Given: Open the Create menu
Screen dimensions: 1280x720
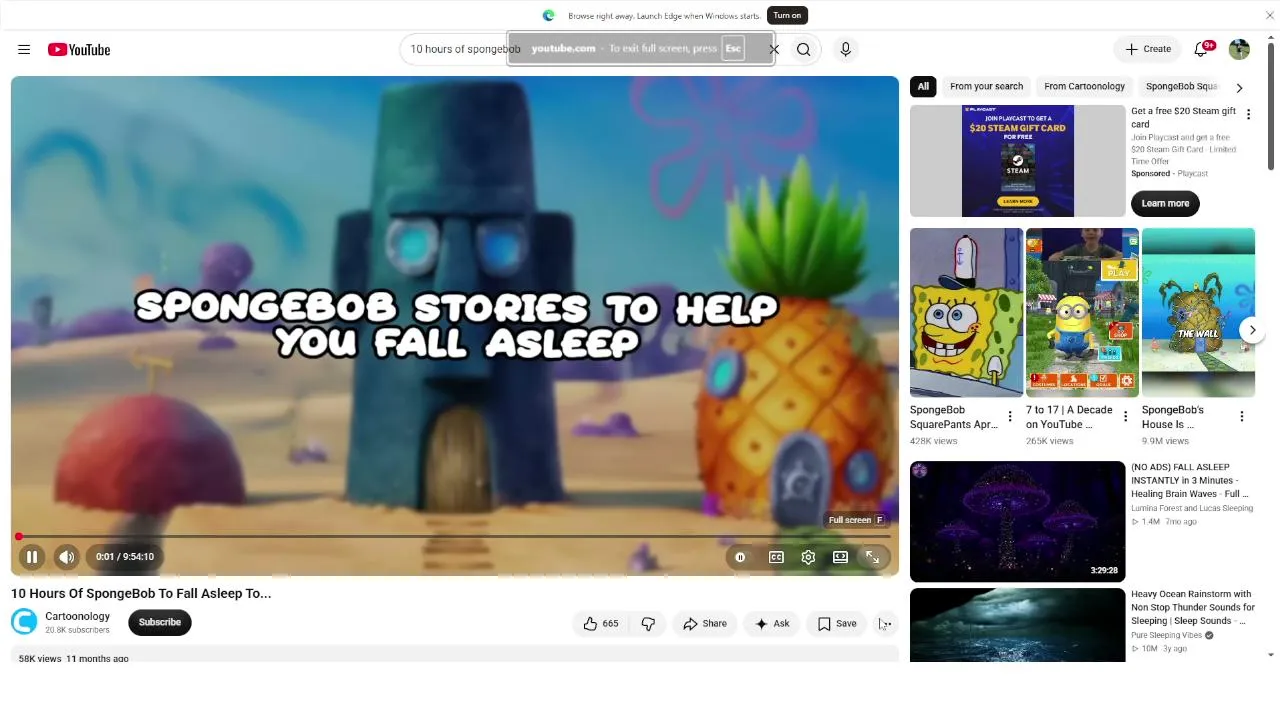Looking at the screenshot, I should pos(1147,49).
